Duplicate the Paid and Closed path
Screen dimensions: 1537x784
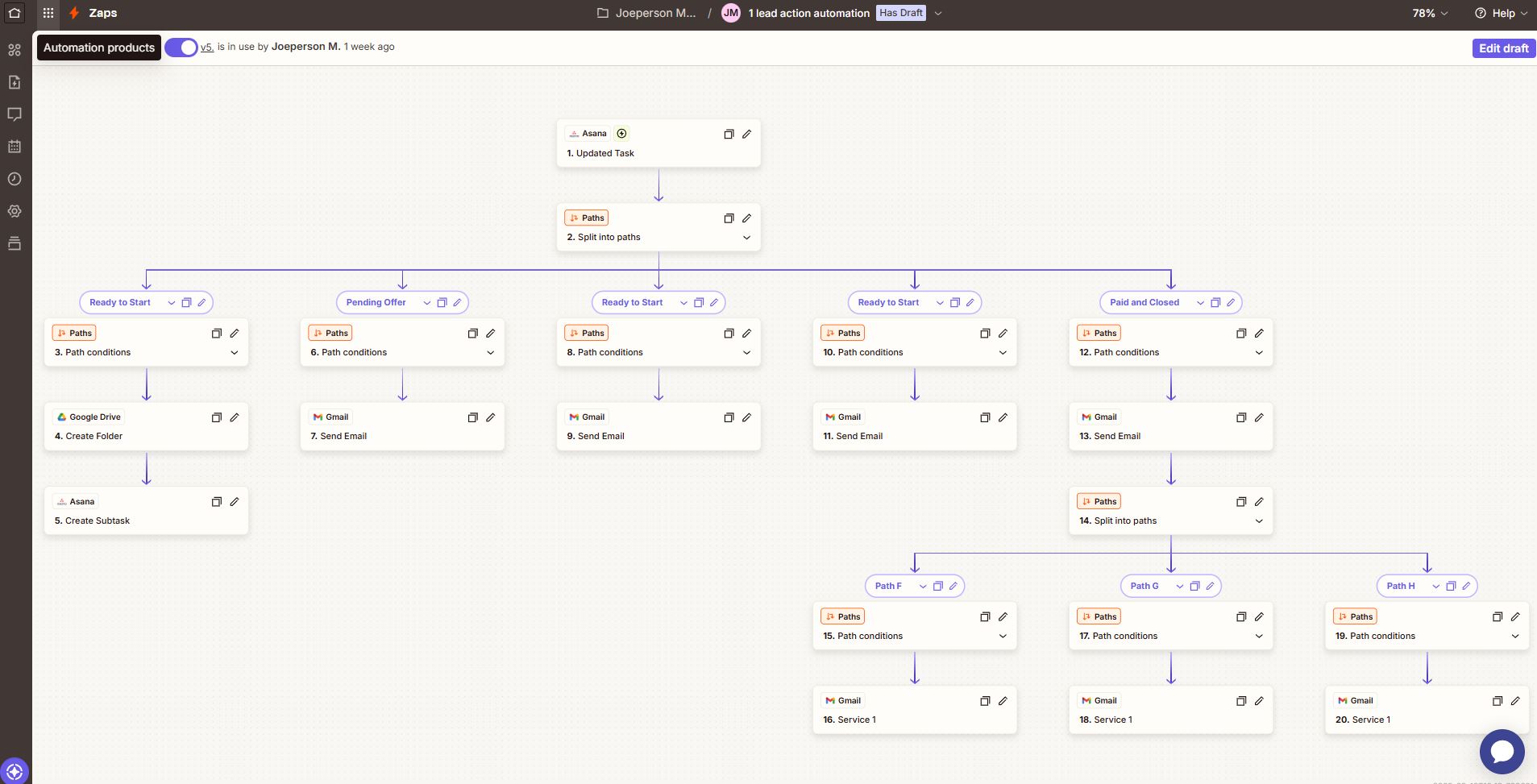pos(1215,303)
